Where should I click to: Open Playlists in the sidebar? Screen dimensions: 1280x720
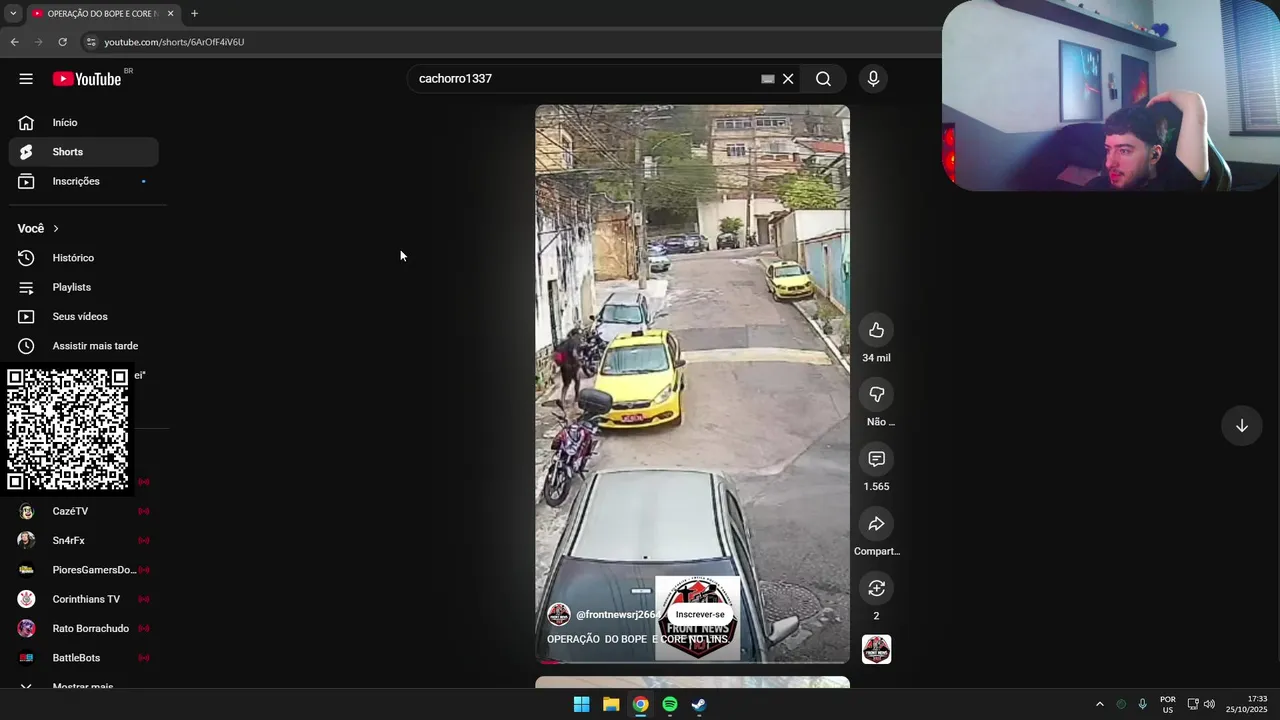tap(84, 287)
